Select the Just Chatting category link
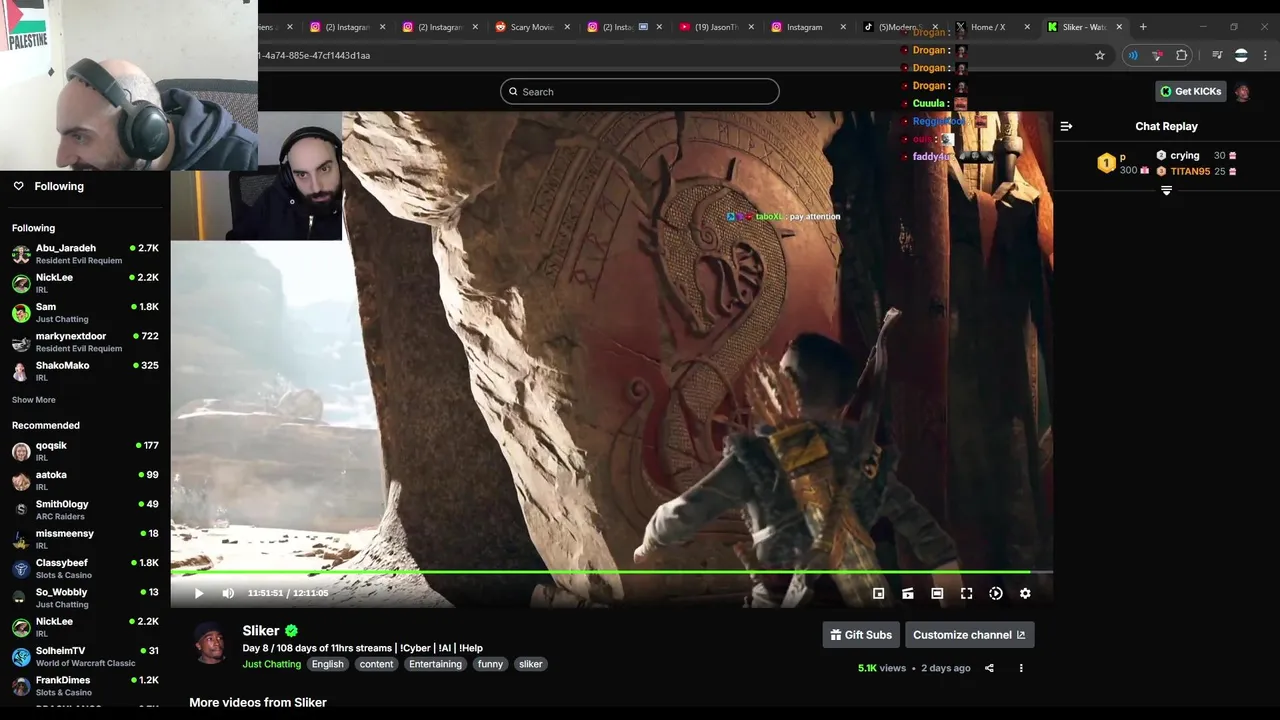This screenshot has height=720, width=1280. [271, 664]
